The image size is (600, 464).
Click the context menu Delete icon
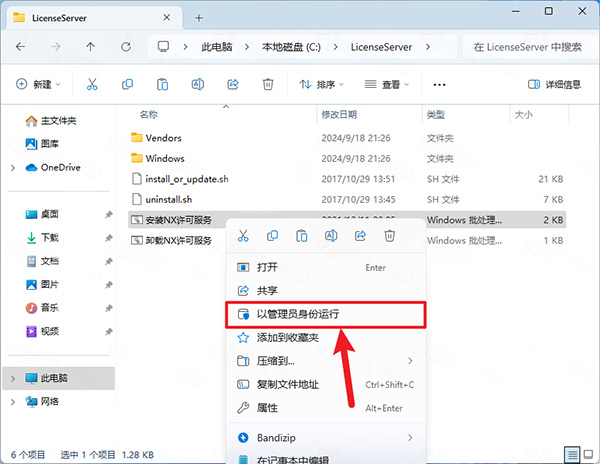click(x=390, y=236)
